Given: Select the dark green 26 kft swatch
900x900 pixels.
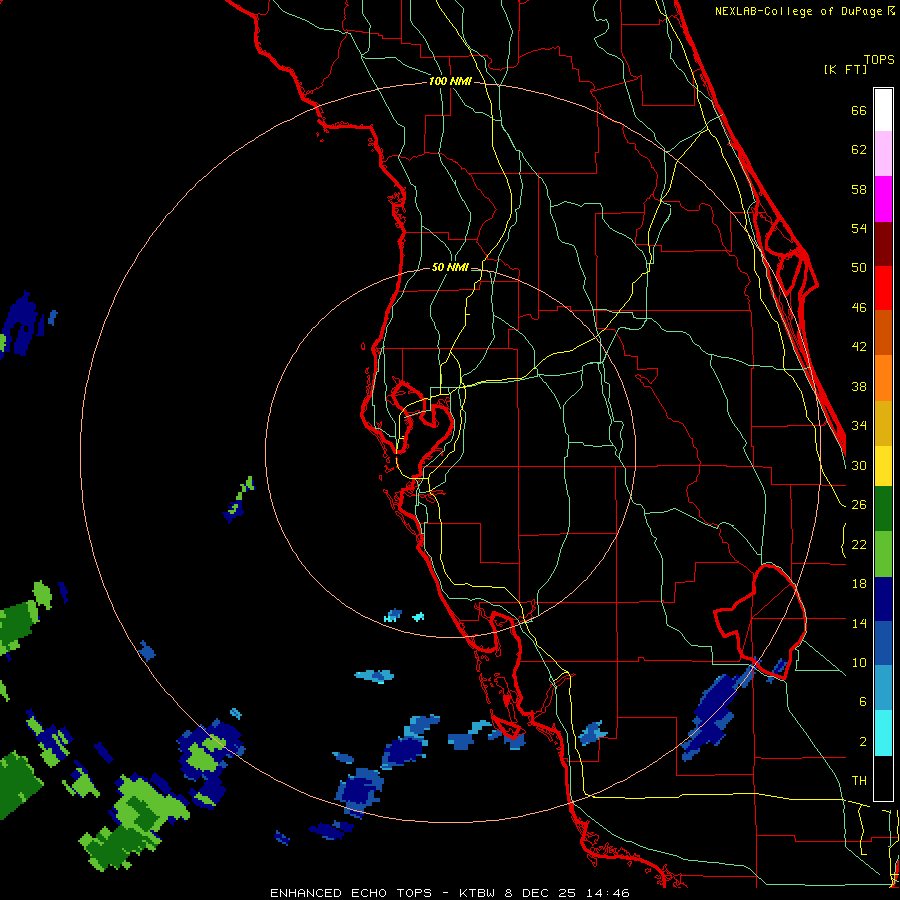Looking at the screenshot, I should (x=883, y=509).
